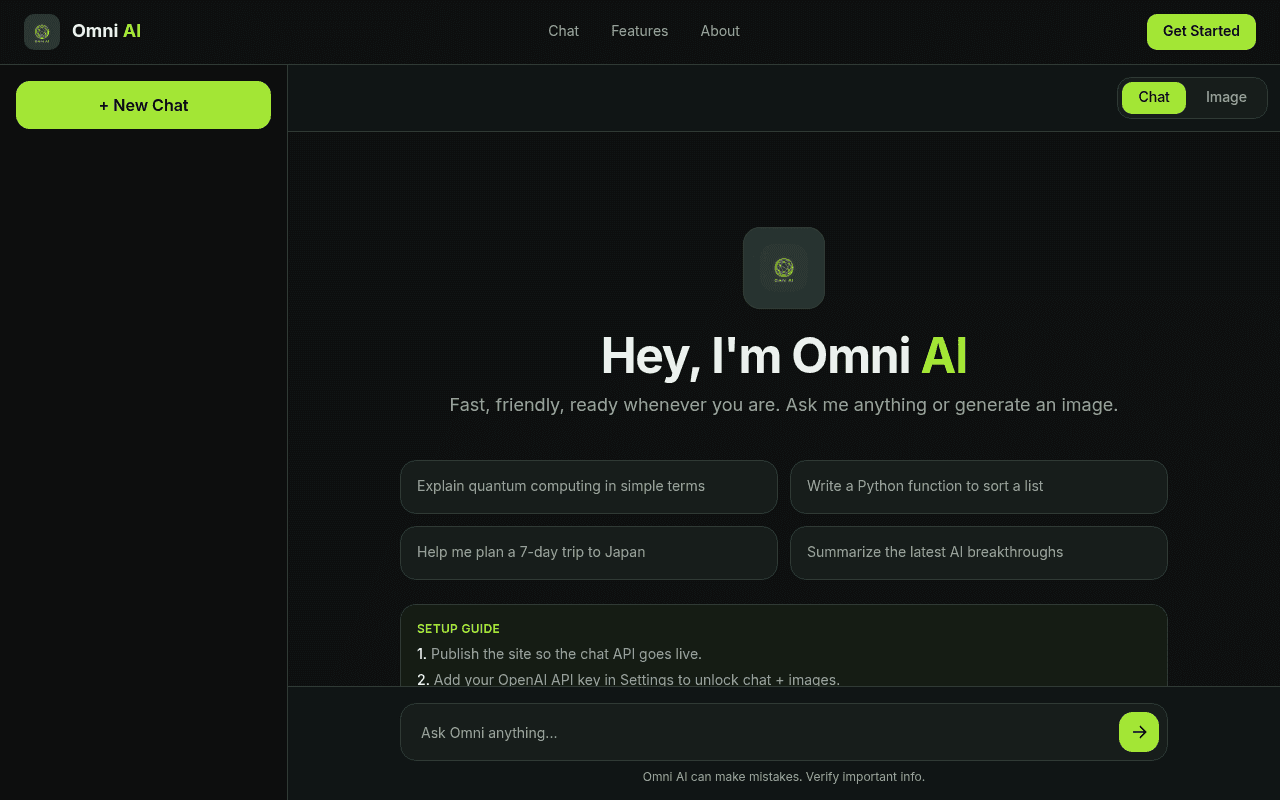Click the 'Hey, I'm Omni AI' heading
Image resolution: width=1280 pixels, height=800 pixels.
tap(784, 356)
